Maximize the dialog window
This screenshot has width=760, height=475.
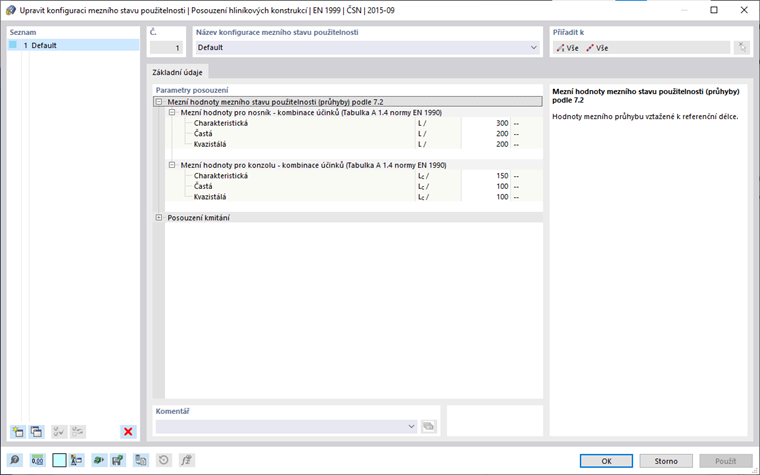(x=713, y=10)
